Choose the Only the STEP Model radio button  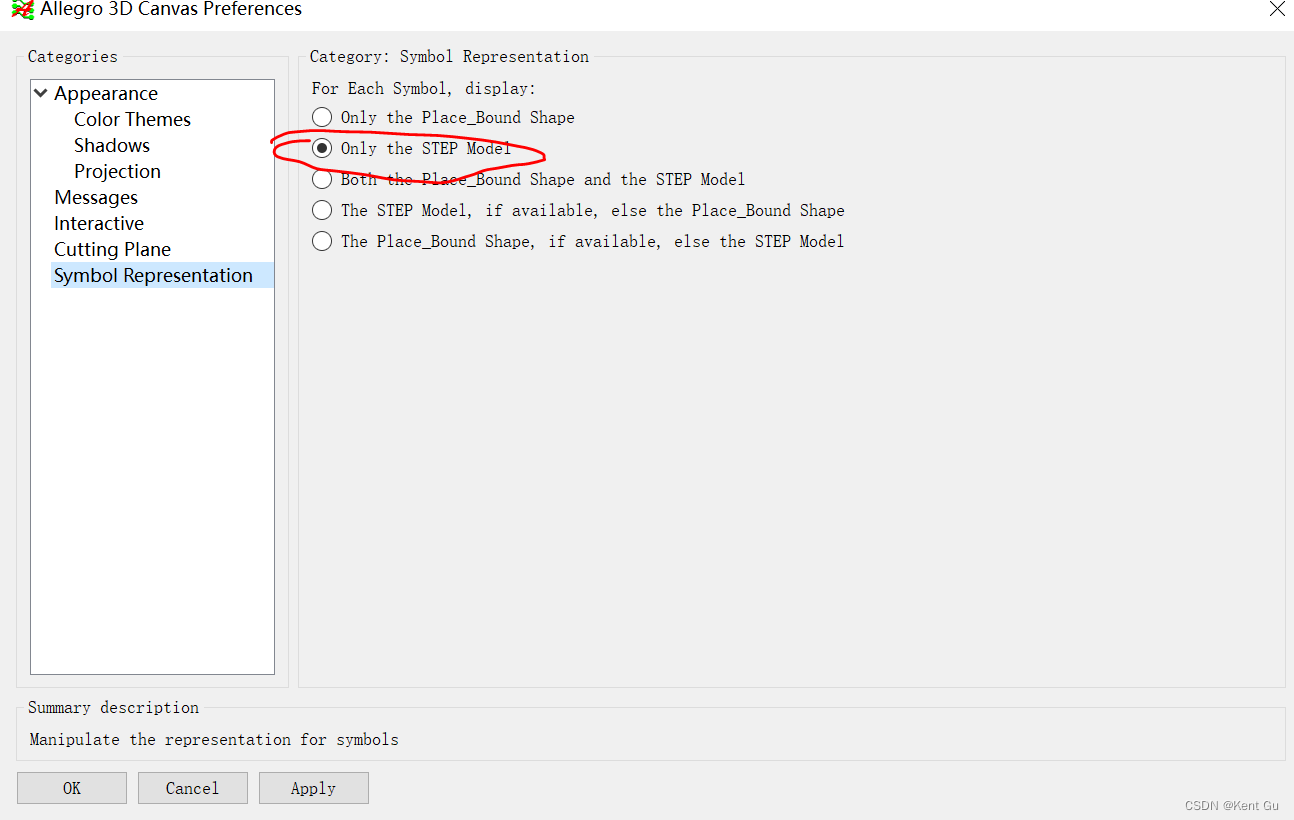[x=322, y=148]
